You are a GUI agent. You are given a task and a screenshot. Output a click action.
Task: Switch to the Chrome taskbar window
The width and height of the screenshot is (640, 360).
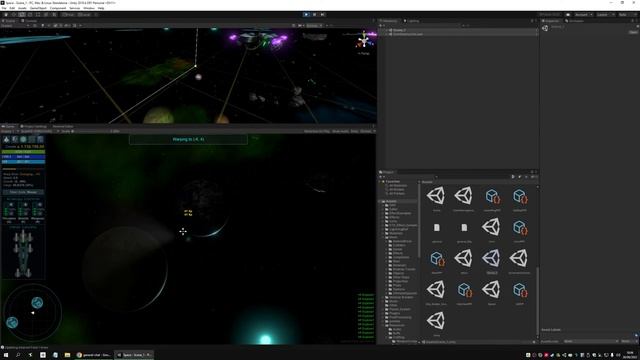(94, 355)
